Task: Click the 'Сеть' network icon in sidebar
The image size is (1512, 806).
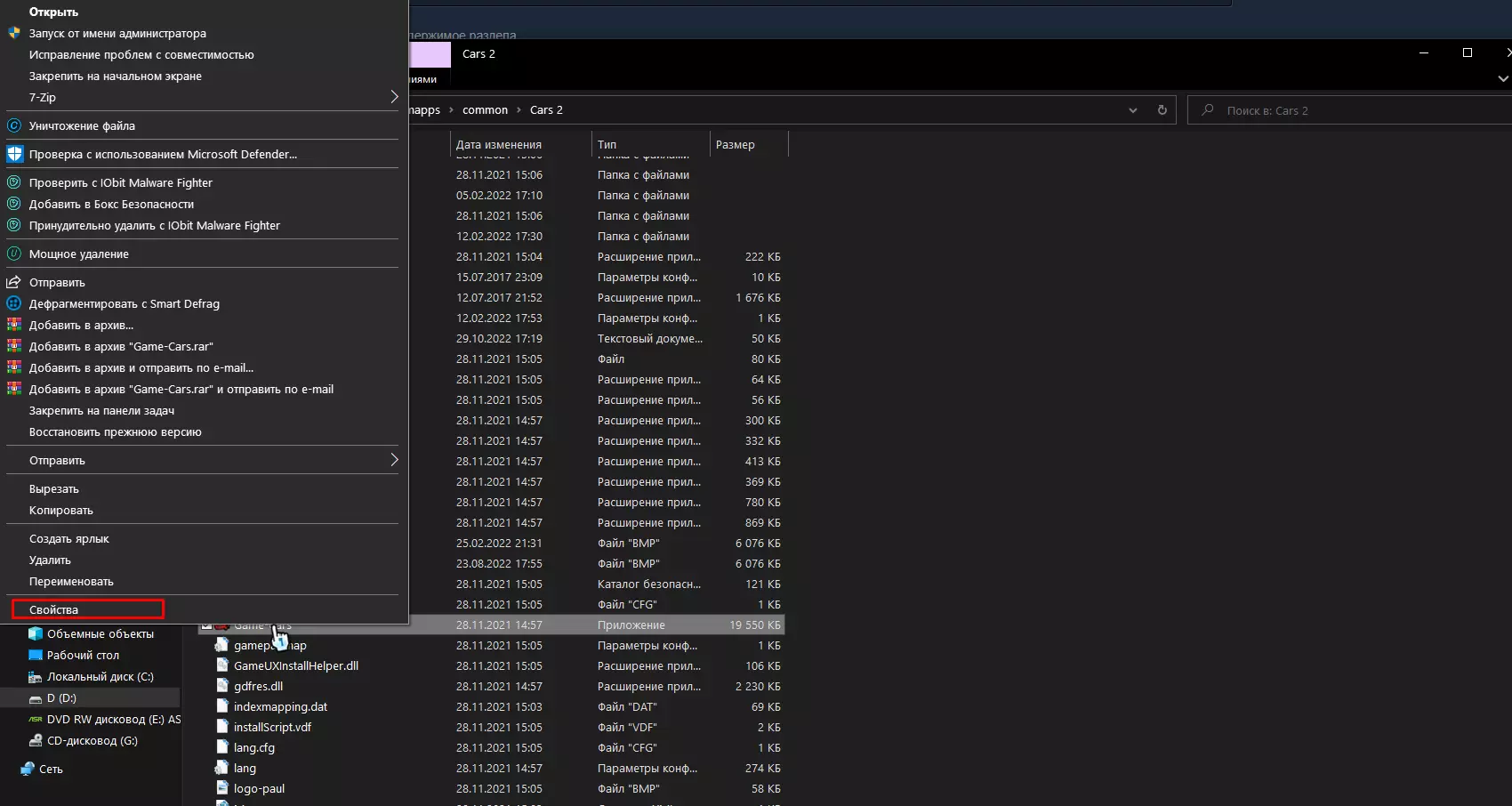Action: 28,769
